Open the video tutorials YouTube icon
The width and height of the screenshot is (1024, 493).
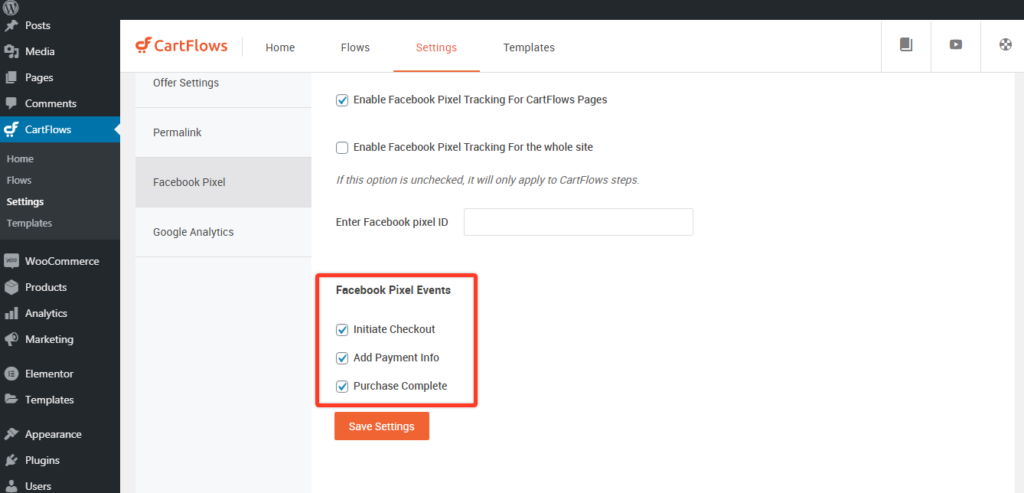click(955, 45)
